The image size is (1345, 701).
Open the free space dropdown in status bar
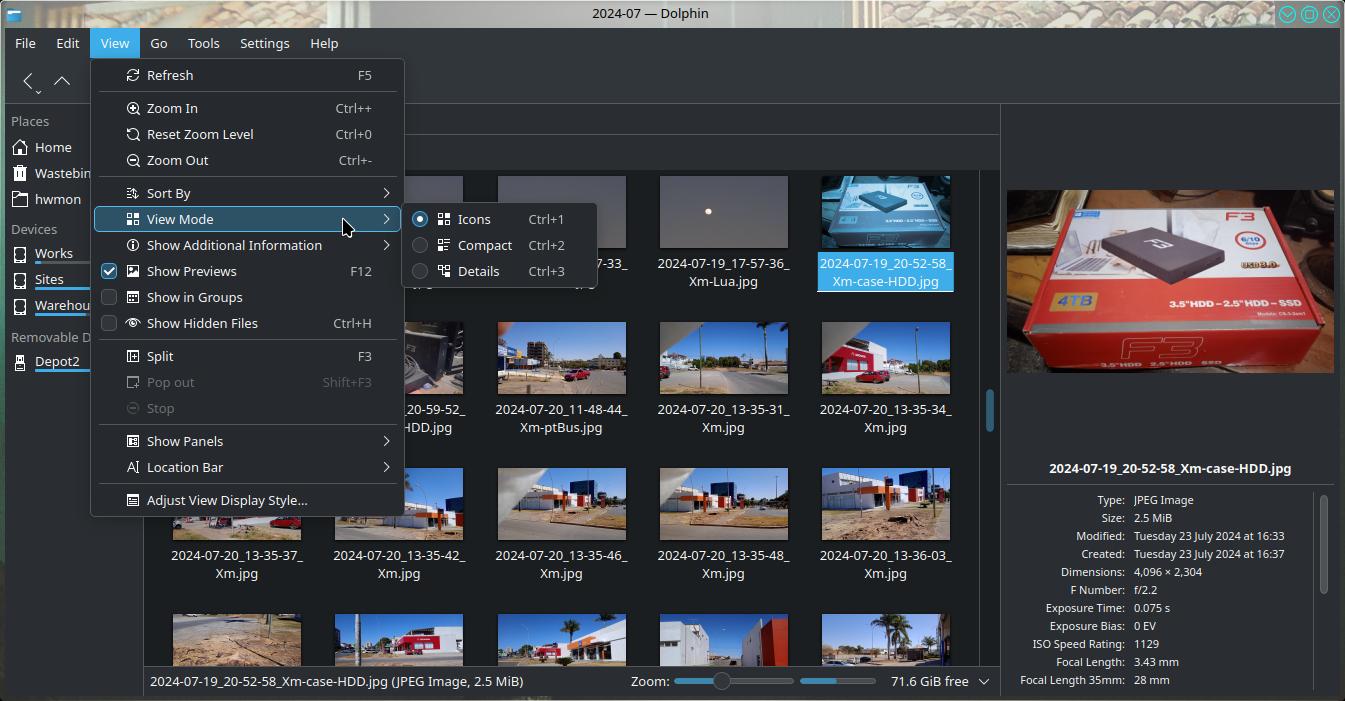click(x=984, y=681)
